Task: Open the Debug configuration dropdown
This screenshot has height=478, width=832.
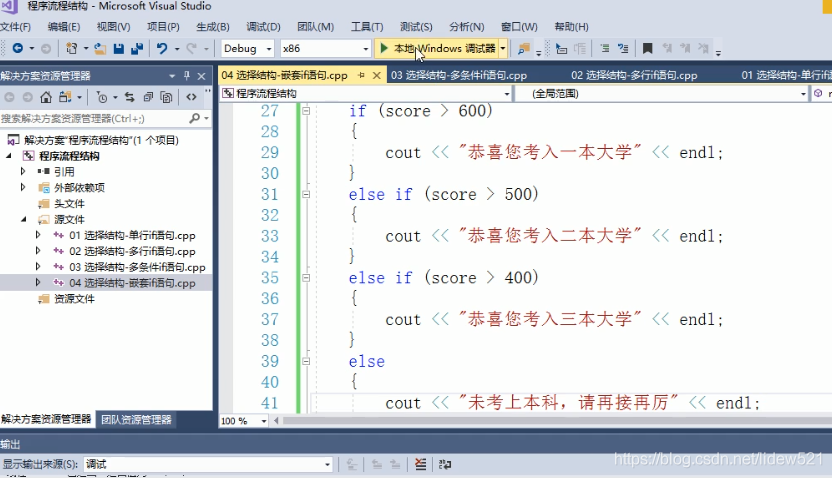Action: [248, 48]
